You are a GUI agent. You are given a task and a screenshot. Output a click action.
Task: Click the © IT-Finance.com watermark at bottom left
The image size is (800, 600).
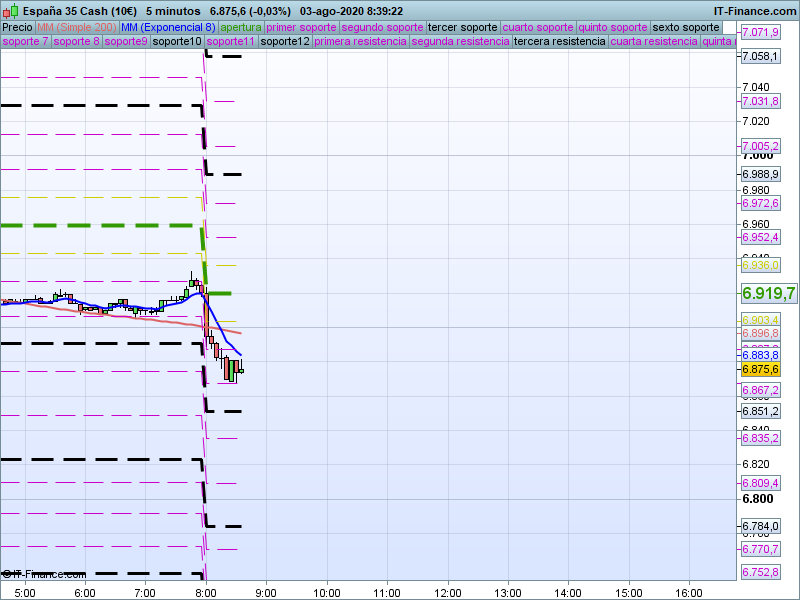click(43, 574)
